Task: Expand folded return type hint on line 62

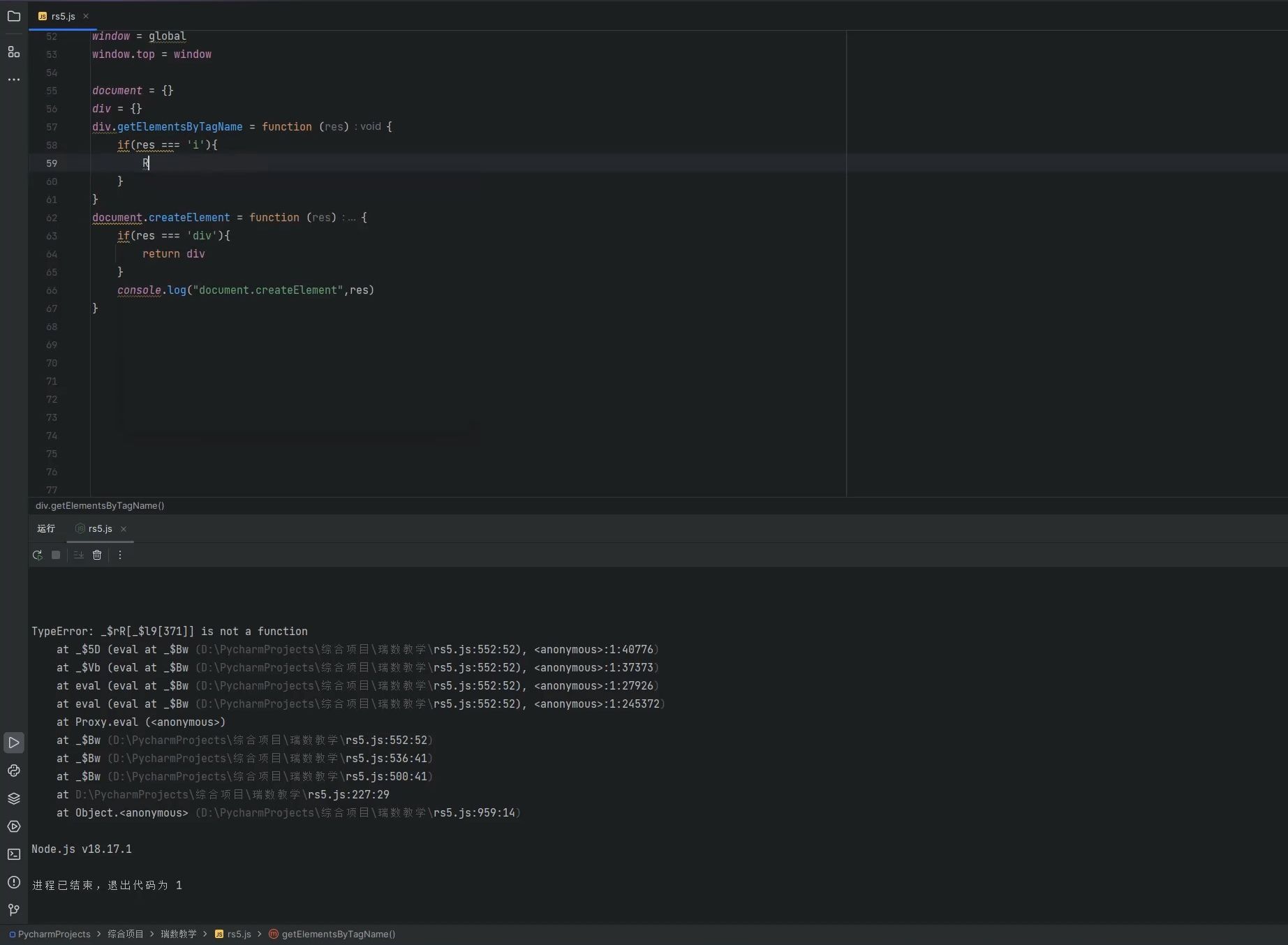Action: click(x=350, y=218)
